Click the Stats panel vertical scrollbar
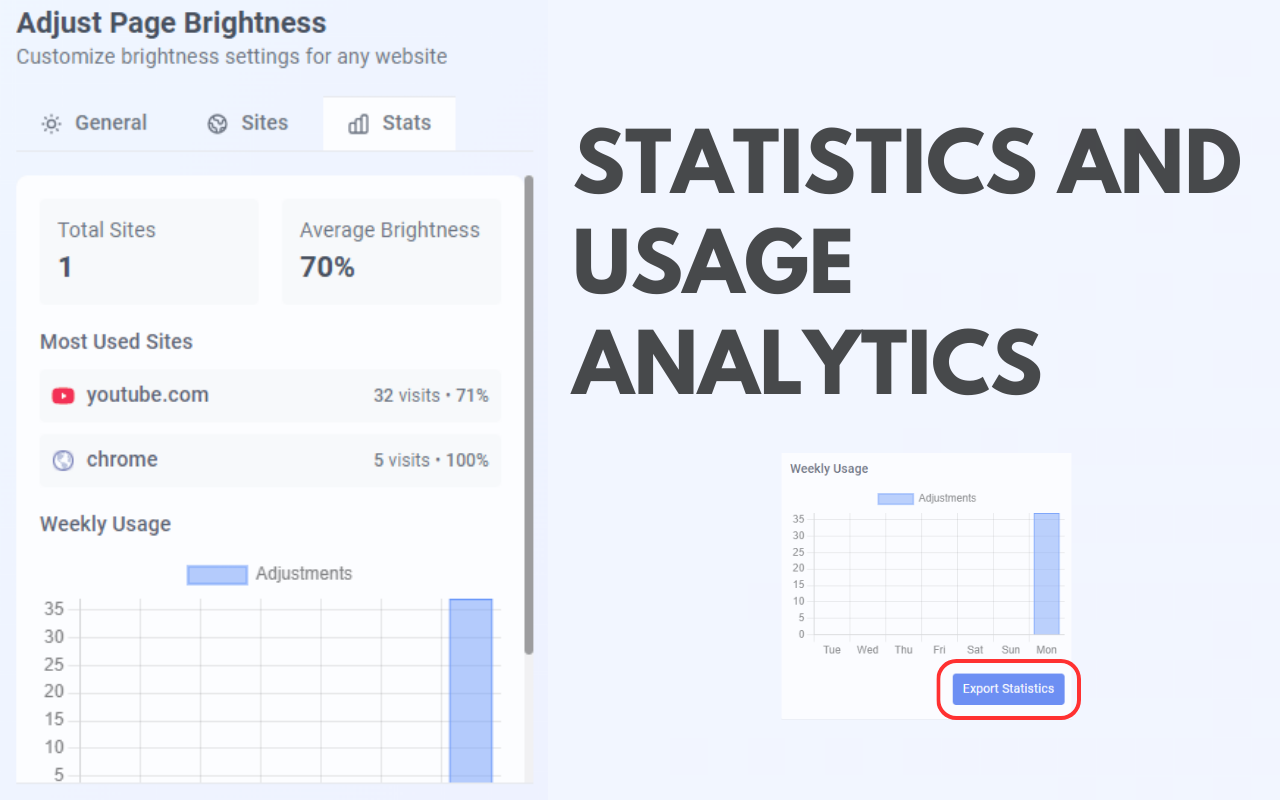1280x800 pixels. pyautogui.click(x=529, y=415)
